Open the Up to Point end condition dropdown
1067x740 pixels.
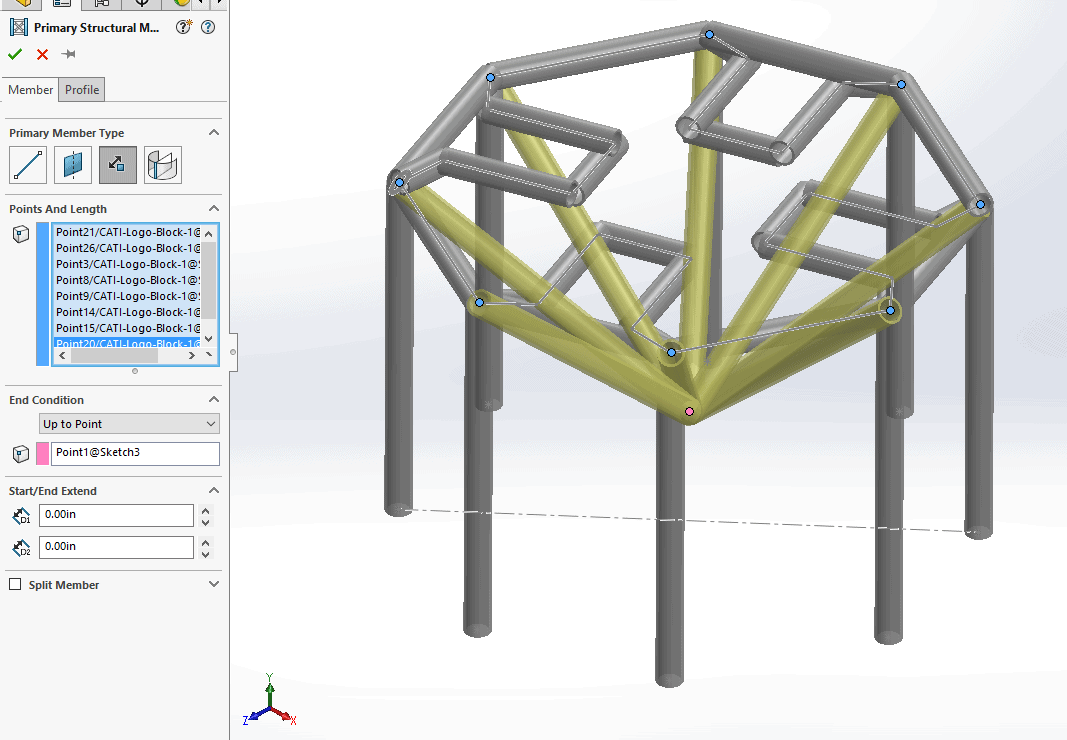pos(129,423)
